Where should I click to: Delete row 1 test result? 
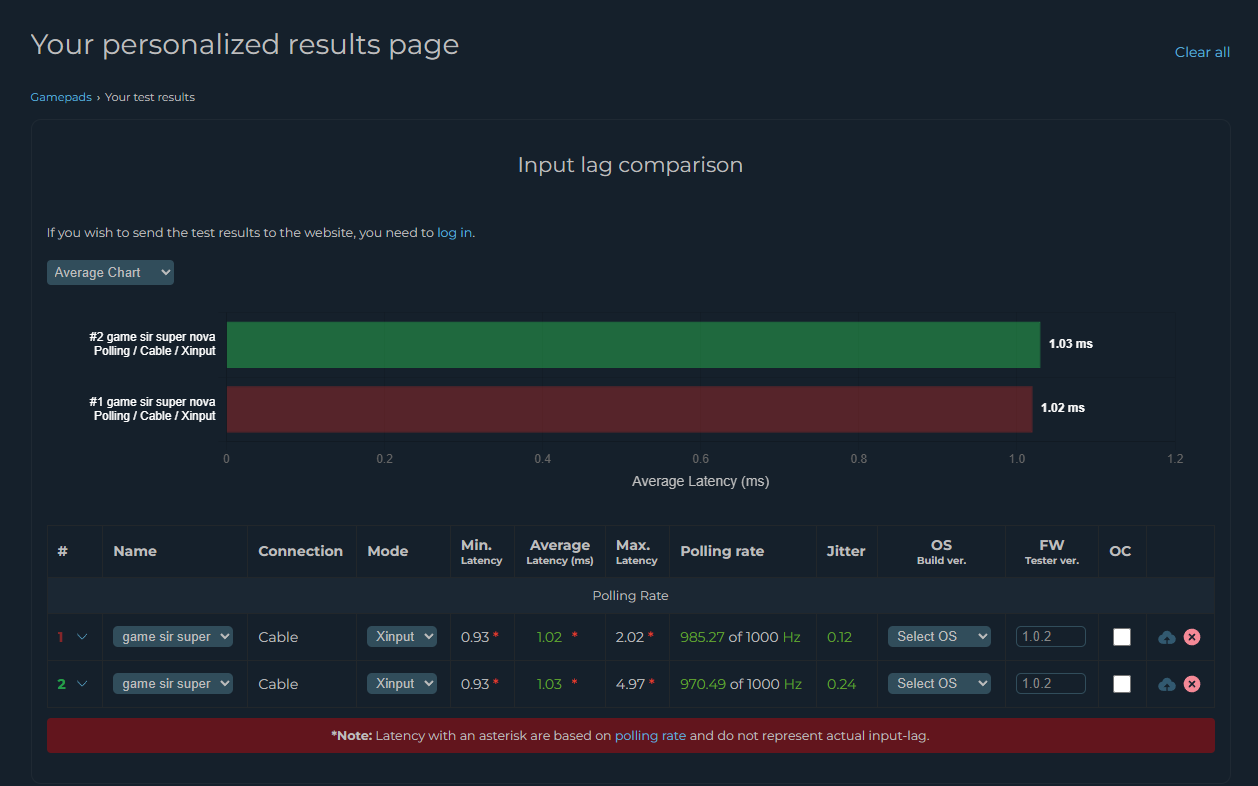[1191, 637]
